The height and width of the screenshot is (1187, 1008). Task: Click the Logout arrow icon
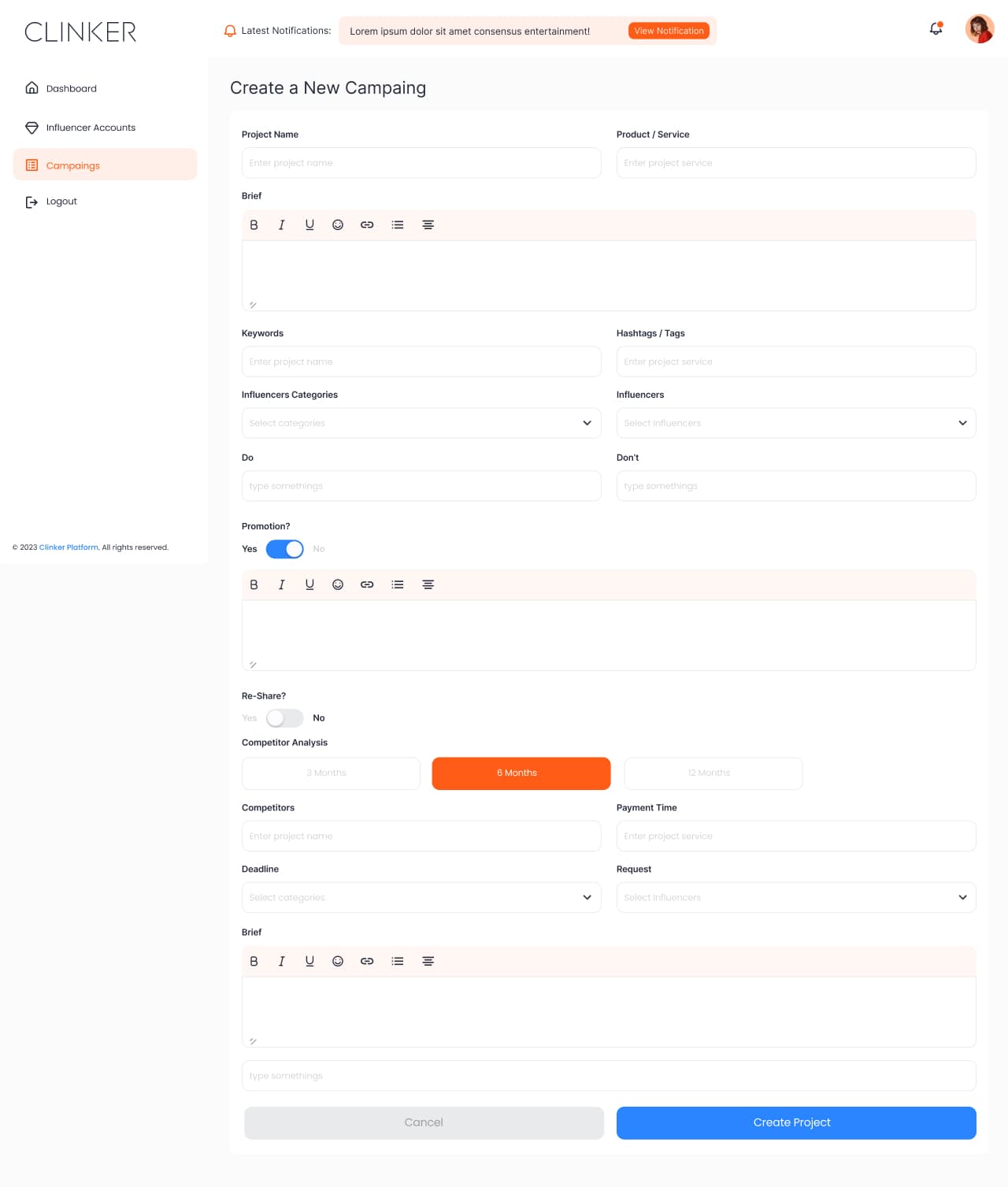tap(32, 202)
